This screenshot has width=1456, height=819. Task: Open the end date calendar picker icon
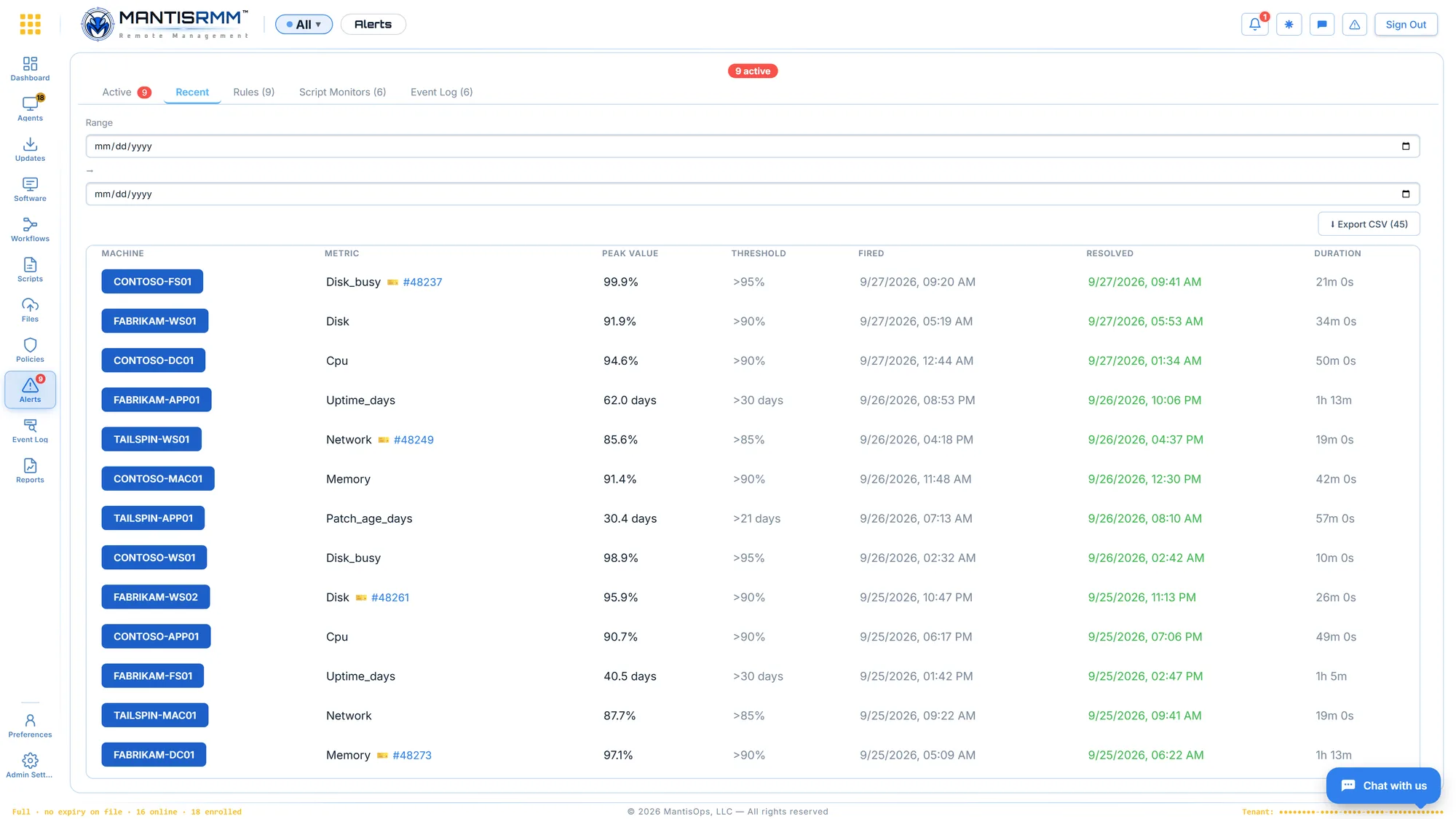(x=1406, y=194)
